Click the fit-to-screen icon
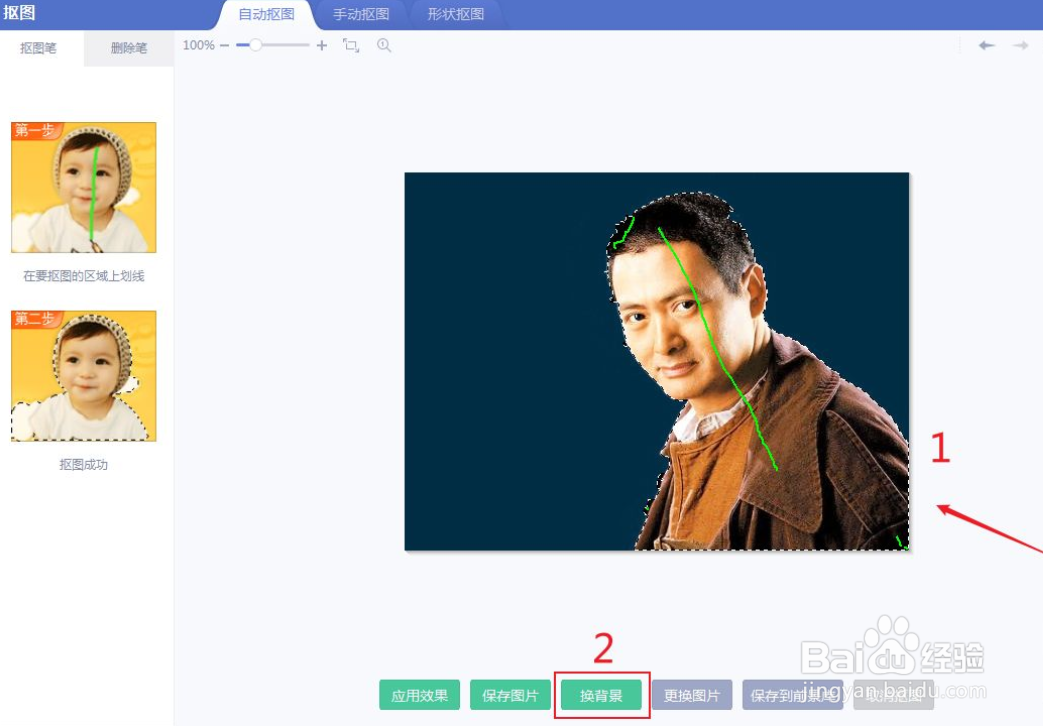Image resolution: width=1043 pixels, height=726 pixels. tap(351, 45)
